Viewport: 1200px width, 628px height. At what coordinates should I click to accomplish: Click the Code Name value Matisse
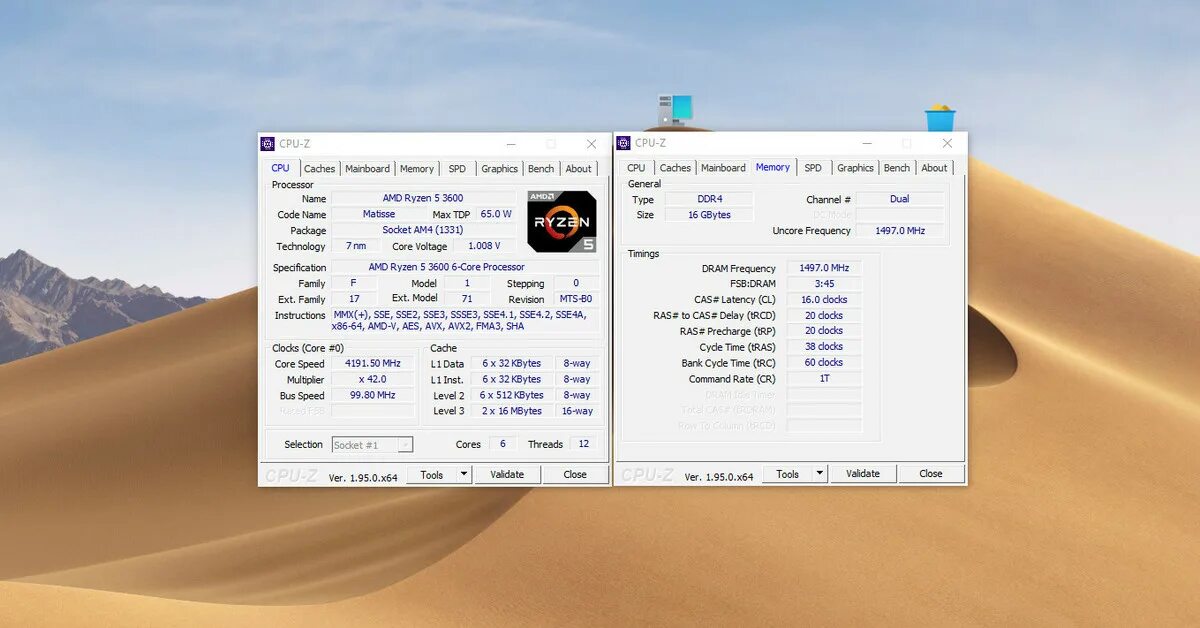click(379, 214)
